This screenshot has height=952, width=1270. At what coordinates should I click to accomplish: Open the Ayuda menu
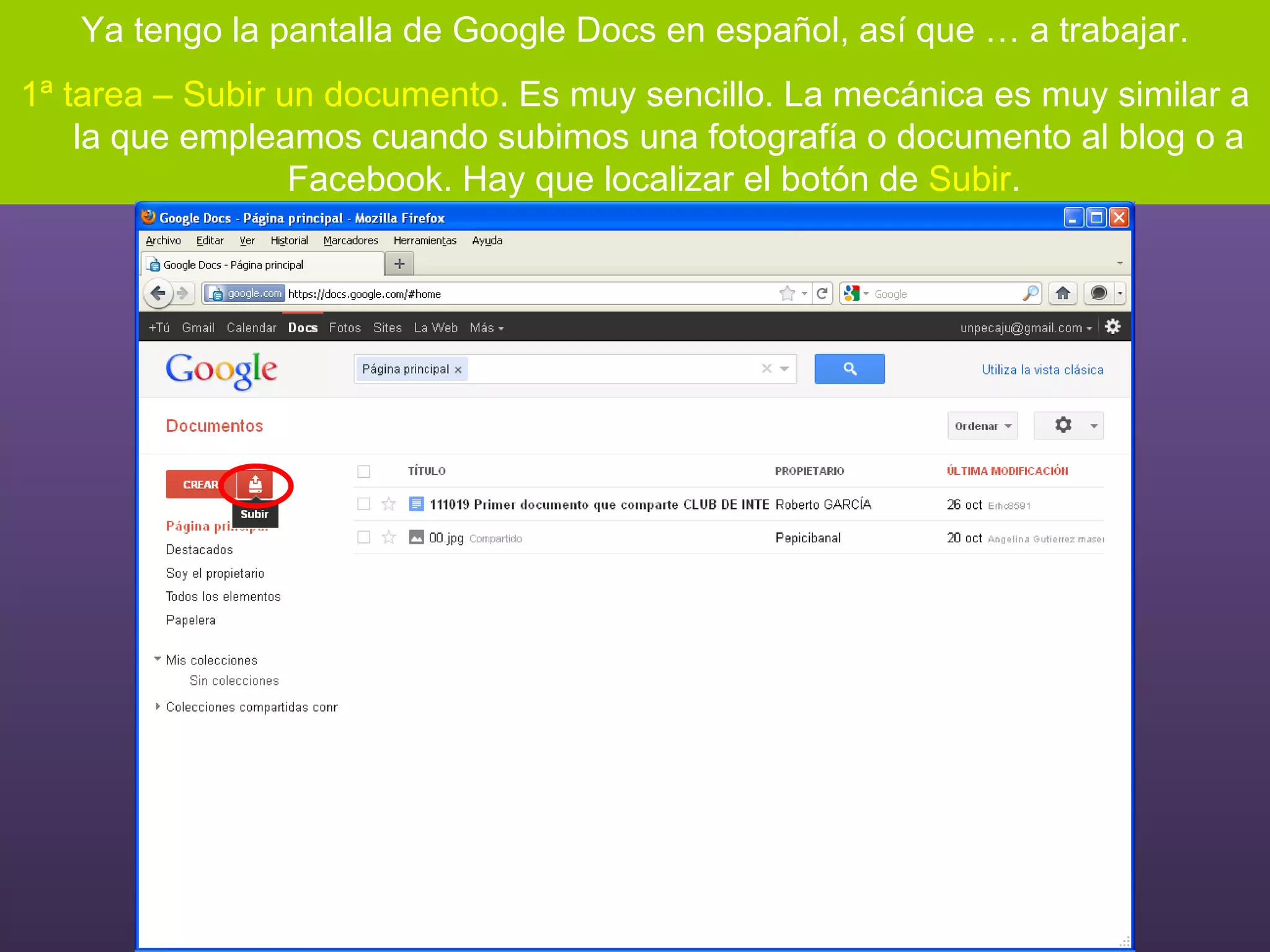[x=487, y=240]
